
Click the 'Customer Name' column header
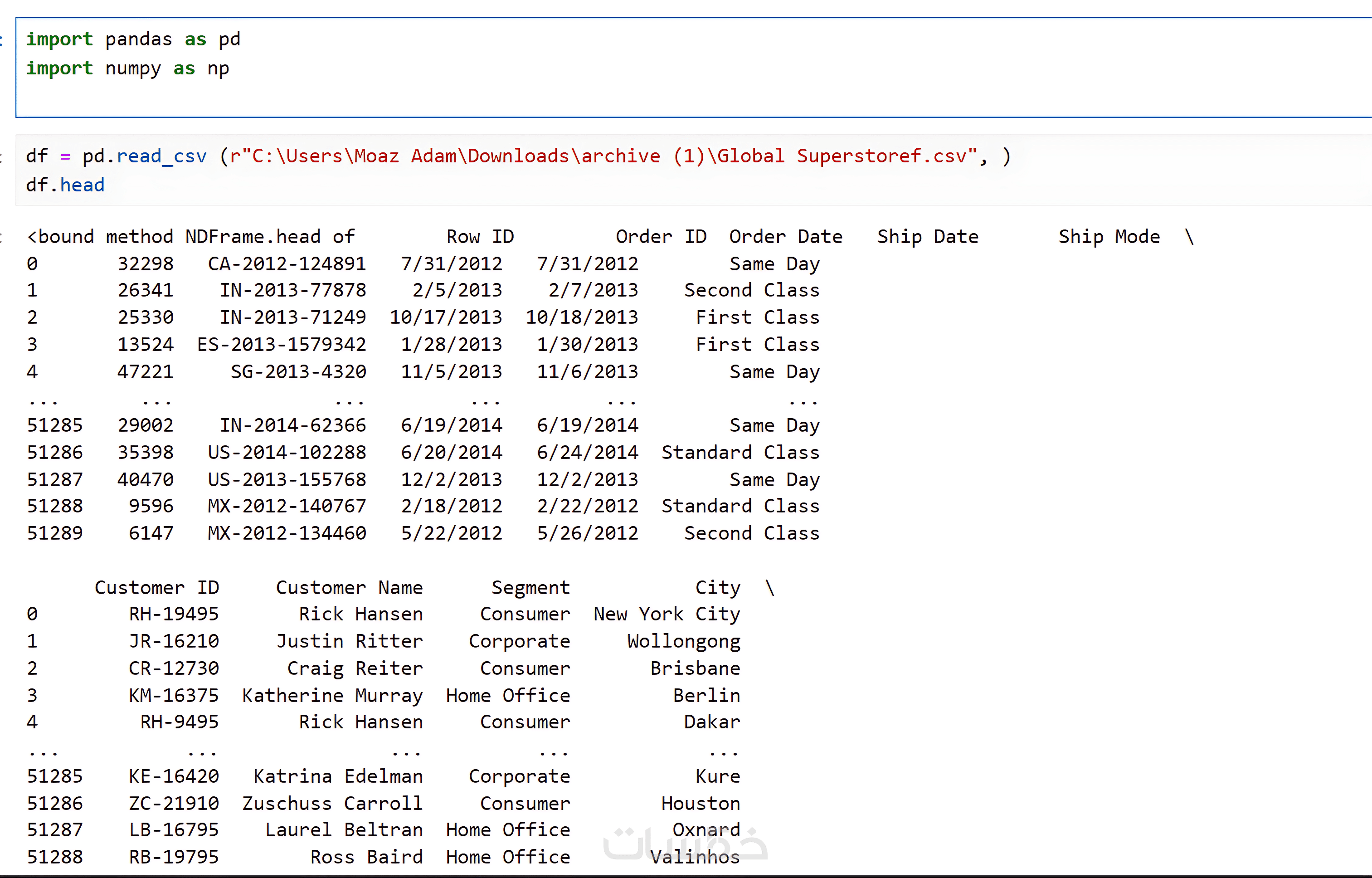[349, 588]
